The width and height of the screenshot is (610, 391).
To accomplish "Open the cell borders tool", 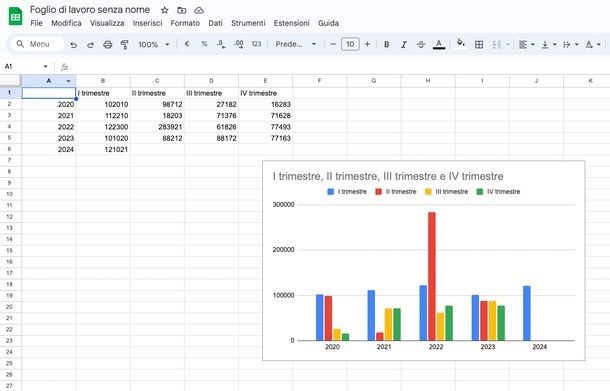I will 479,45.
